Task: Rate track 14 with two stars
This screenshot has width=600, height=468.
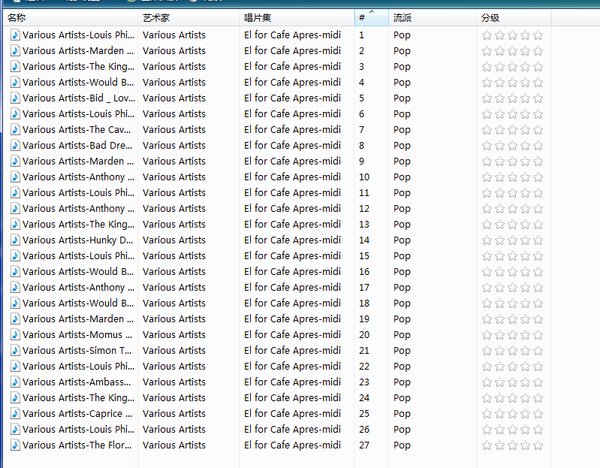Action: [500, 240]
